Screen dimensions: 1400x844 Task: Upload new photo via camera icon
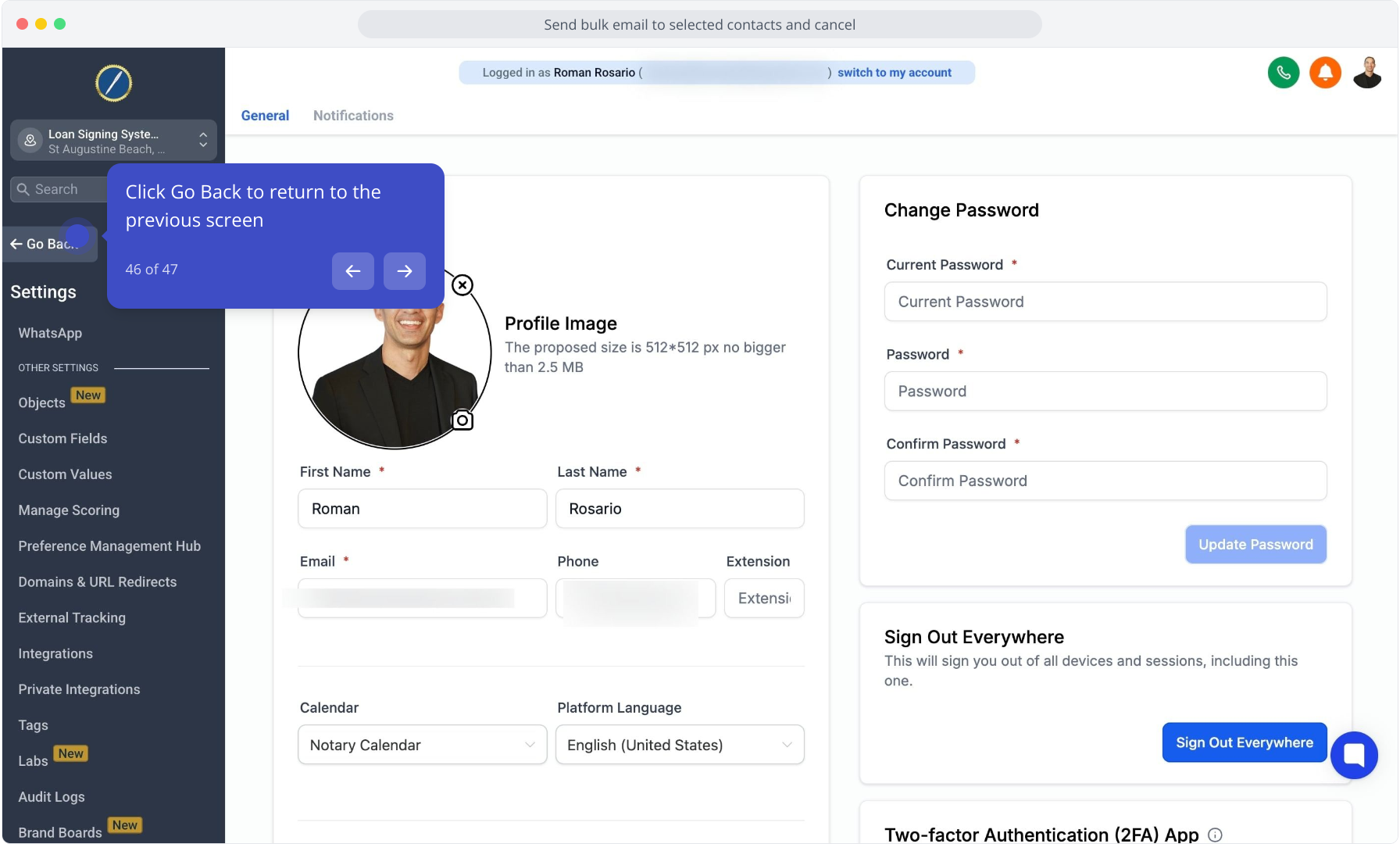tap(462, 420)
